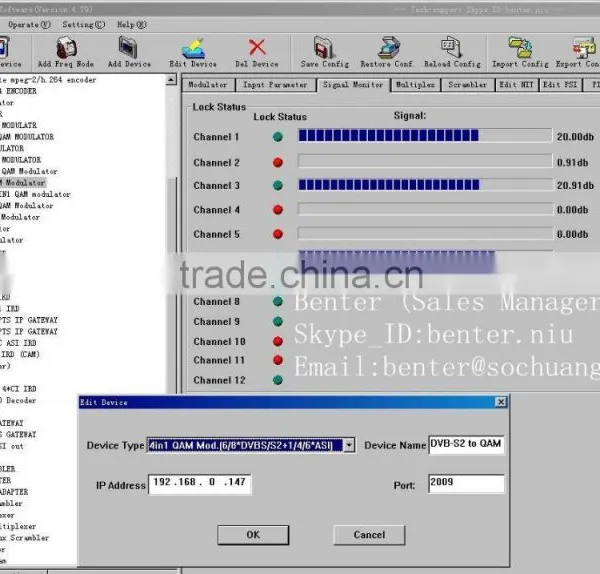Screen dimensions: 600x574
Task: Click the empty Channel 2 signal bar
Action: click(x=425, y=161)
